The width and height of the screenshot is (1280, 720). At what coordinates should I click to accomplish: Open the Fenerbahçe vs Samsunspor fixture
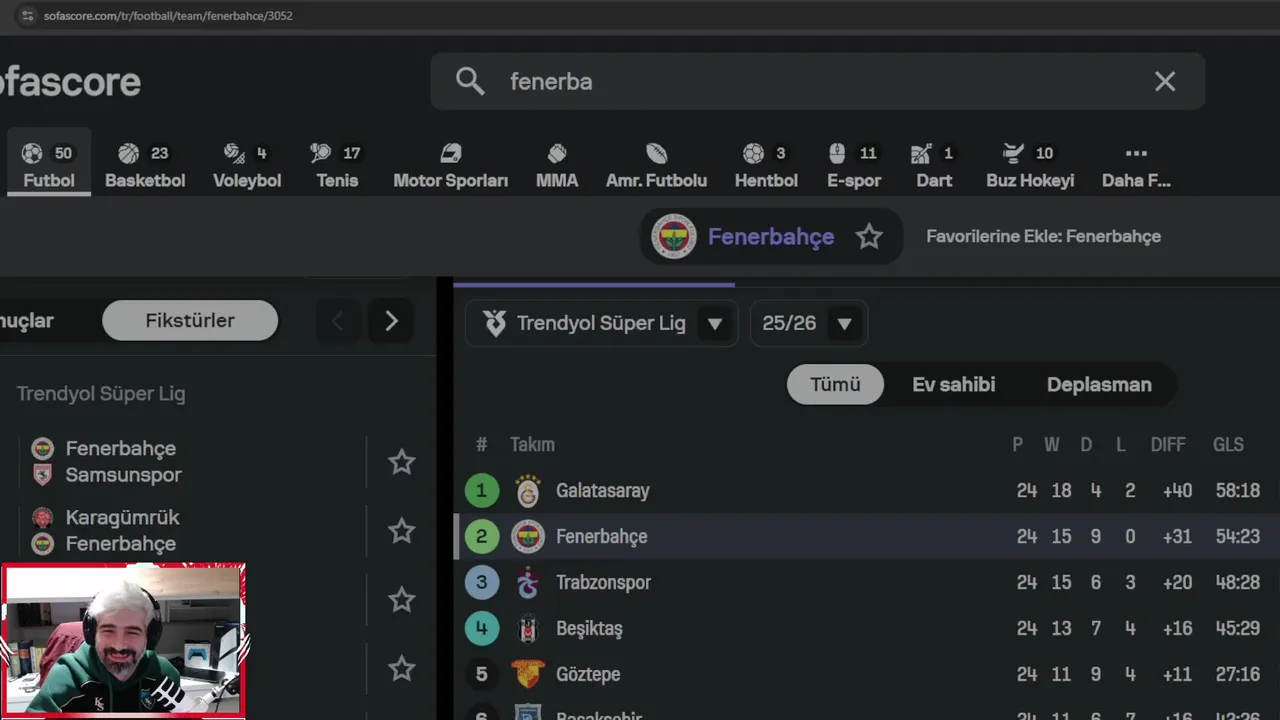pyautogui.click(x=190, y=462)
